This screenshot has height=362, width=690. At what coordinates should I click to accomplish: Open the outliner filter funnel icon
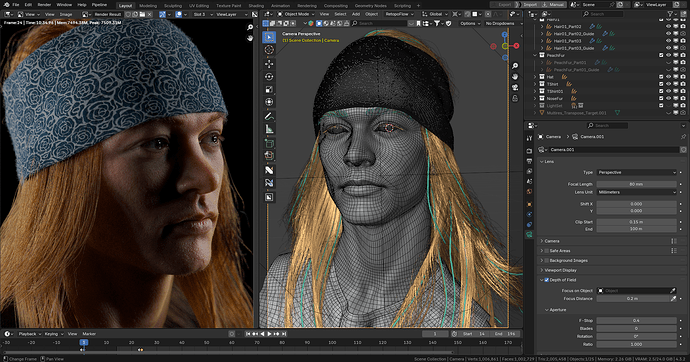(x=670, y=14)
